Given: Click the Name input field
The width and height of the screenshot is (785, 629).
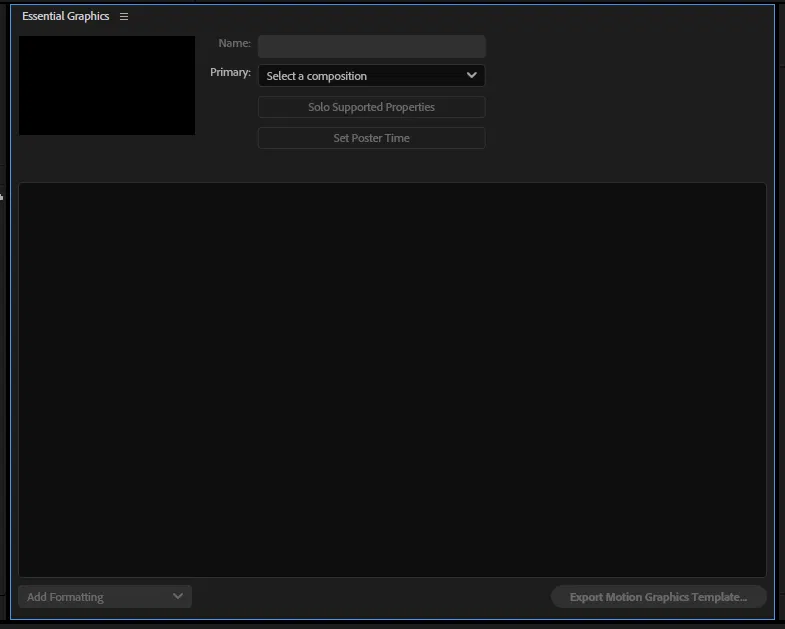Looking at the screenshot, I should pos(371,46).
